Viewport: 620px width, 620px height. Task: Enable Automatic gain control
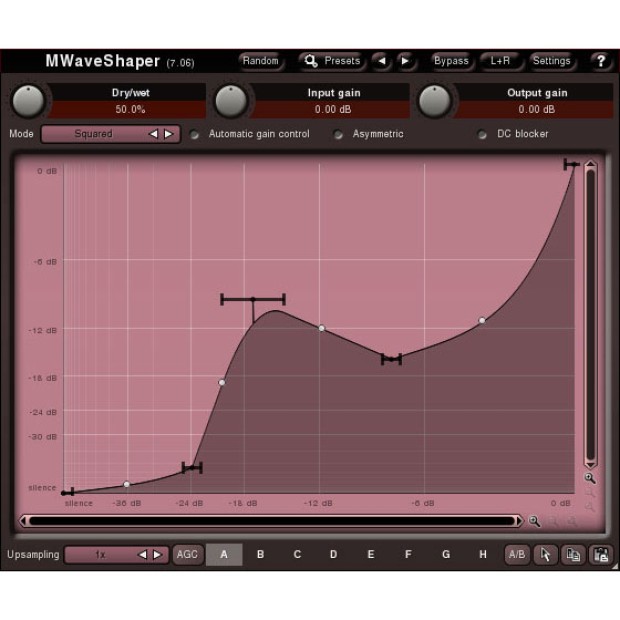coord(194,135)
